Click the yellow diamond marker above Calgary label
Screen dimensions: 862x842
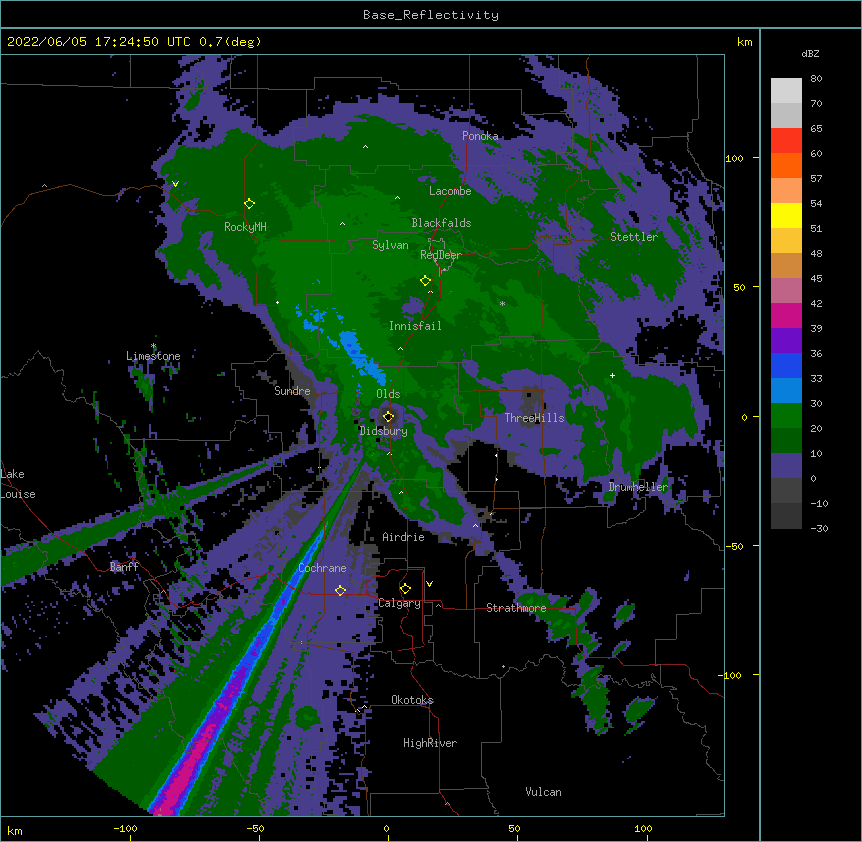pos(405,589)
